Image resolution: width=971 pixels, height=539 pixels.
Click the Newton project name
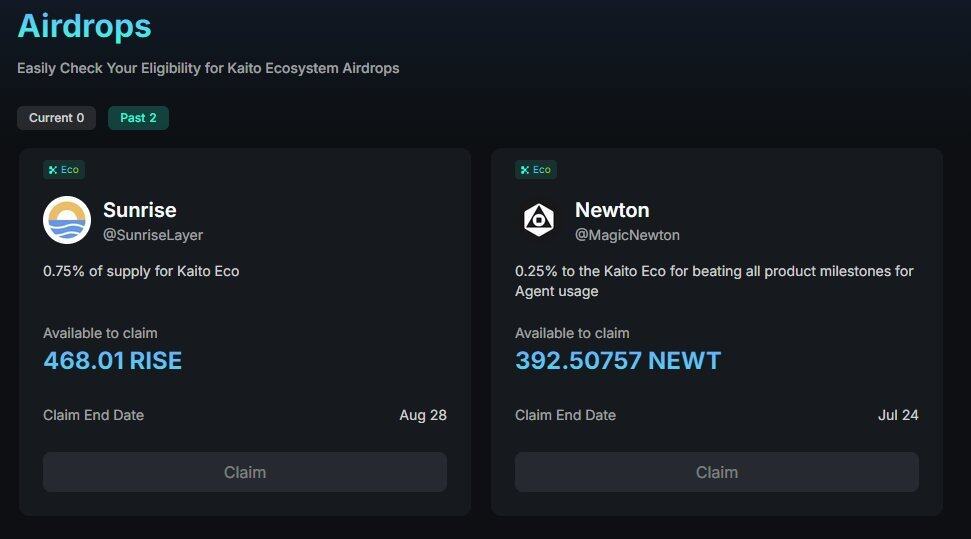point(612,210)
